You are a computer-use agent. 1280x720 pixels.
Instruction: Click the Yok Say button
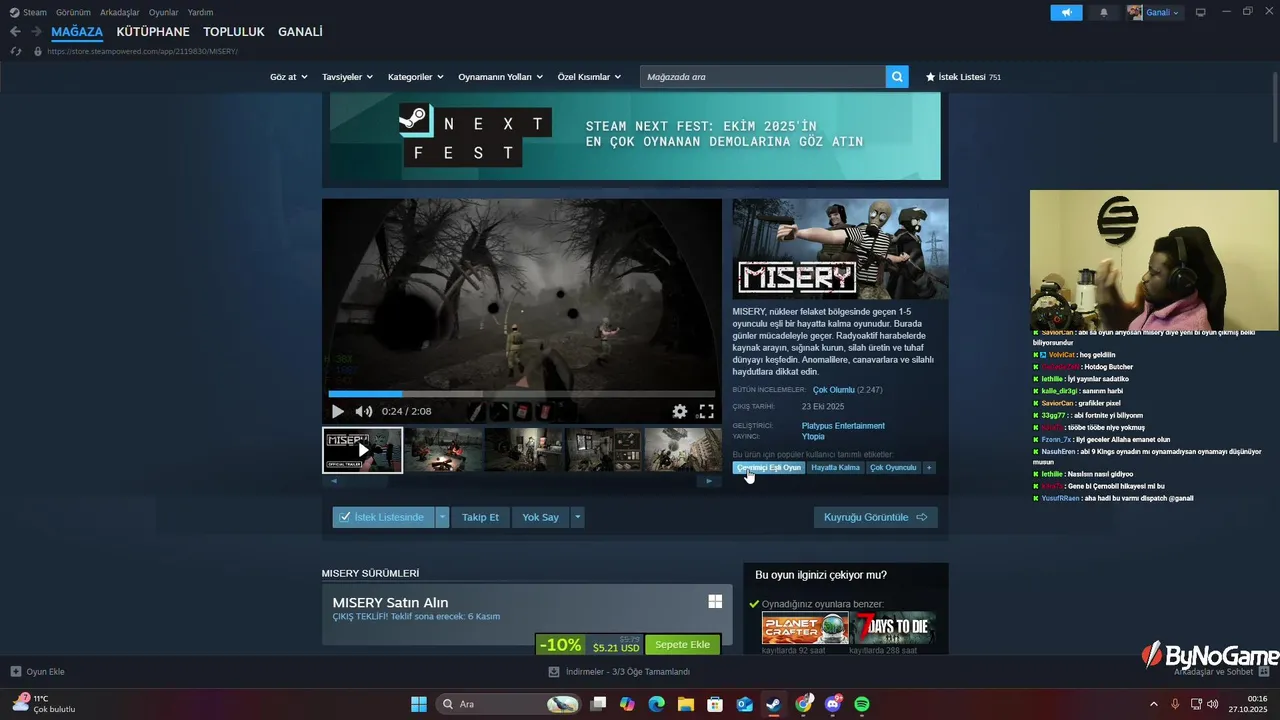pos(540,517)
